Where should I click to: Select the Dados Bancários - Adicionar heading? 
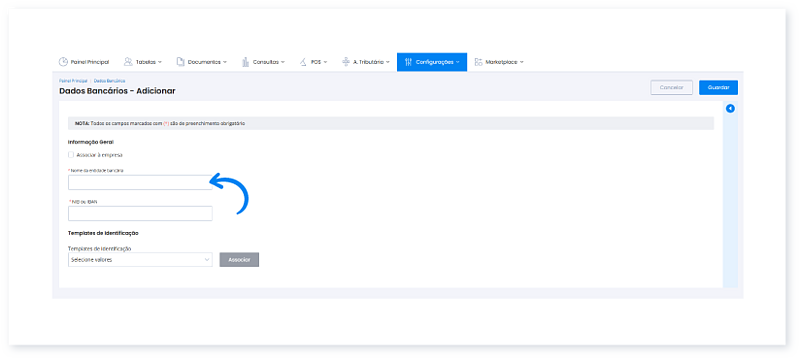[117, 91]
